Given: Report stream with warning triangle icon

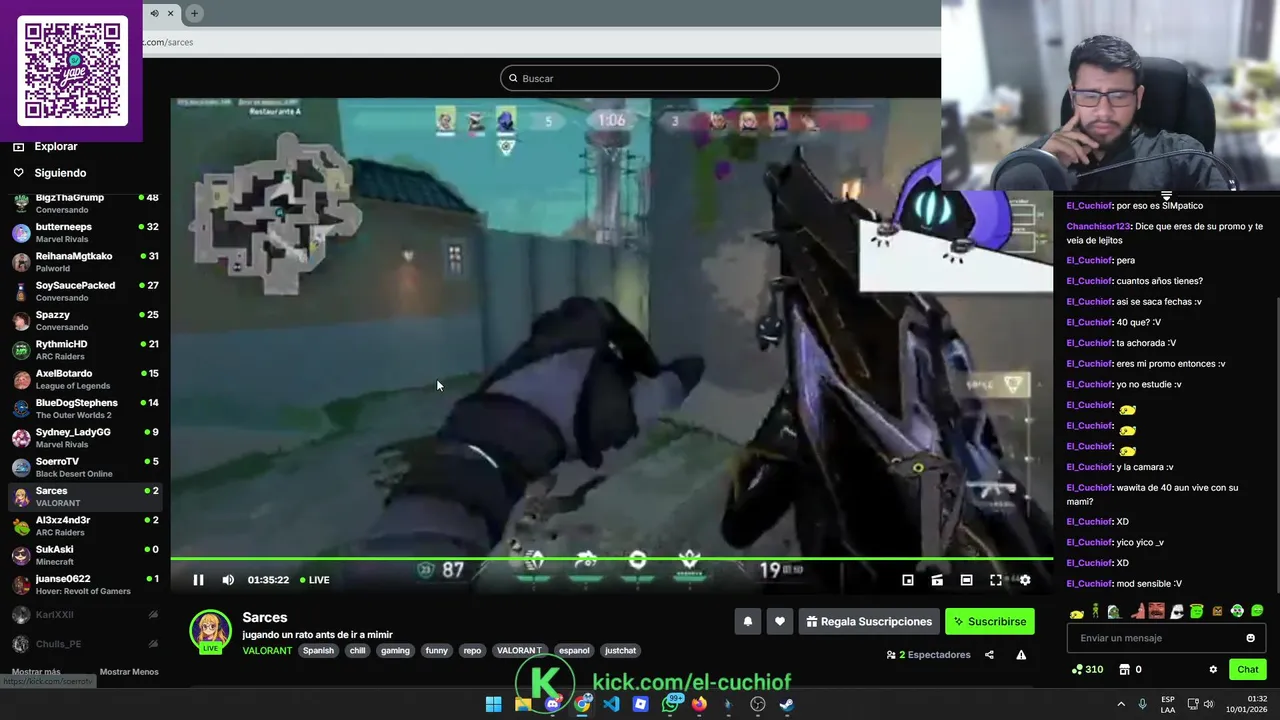Looking at the screenshot, I should coord(1021,655).
